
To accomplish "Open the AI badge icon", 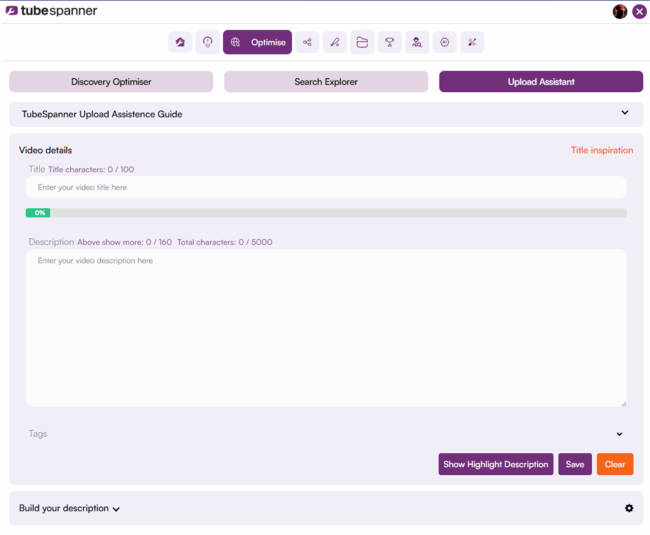I will pos(445,42).
